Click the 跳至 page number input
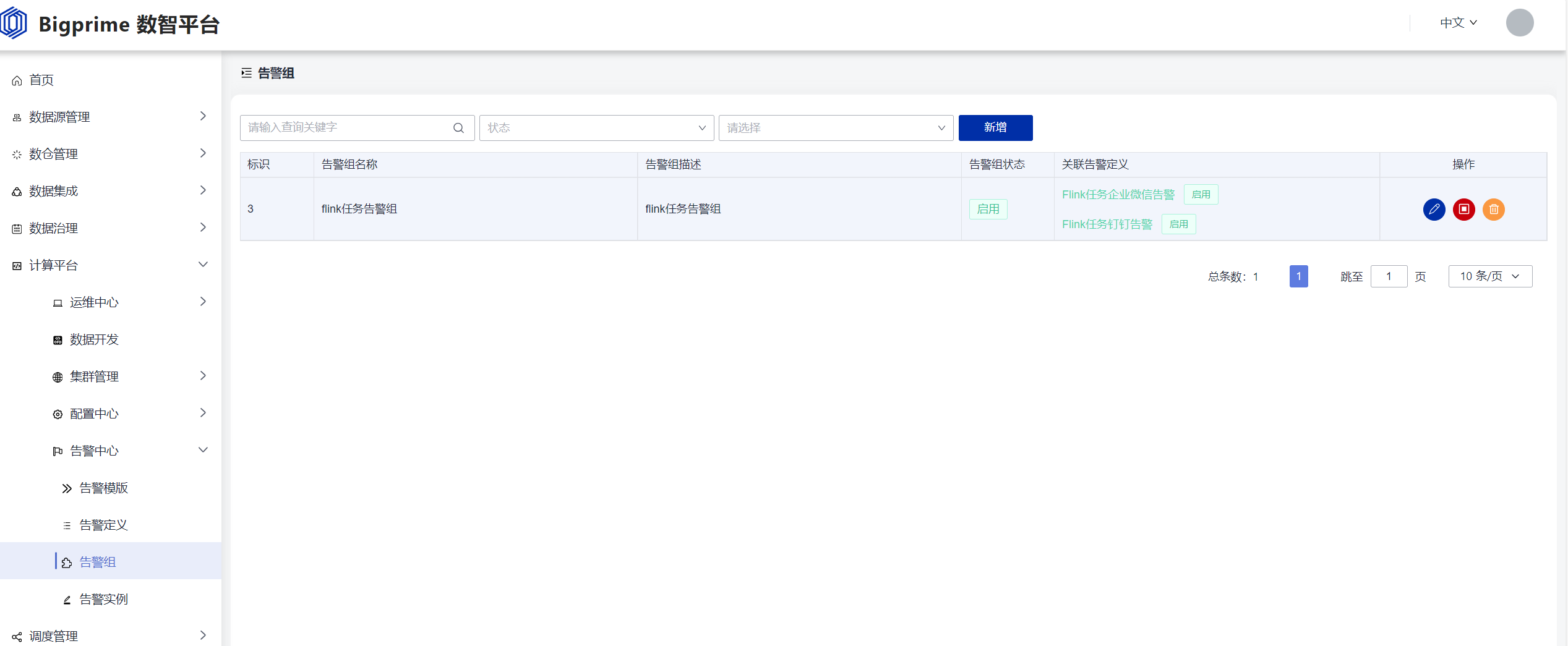The height and width of the screenshot is (646, 1568). point(1389,276)
